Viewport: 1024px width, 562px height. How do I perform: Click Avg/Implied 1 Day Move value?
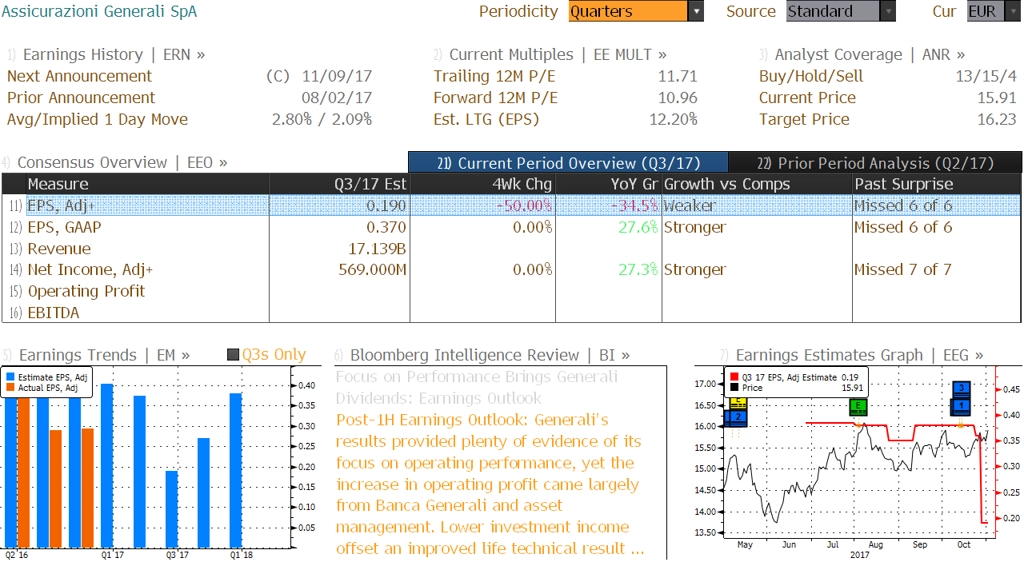[x=322, y=119]
